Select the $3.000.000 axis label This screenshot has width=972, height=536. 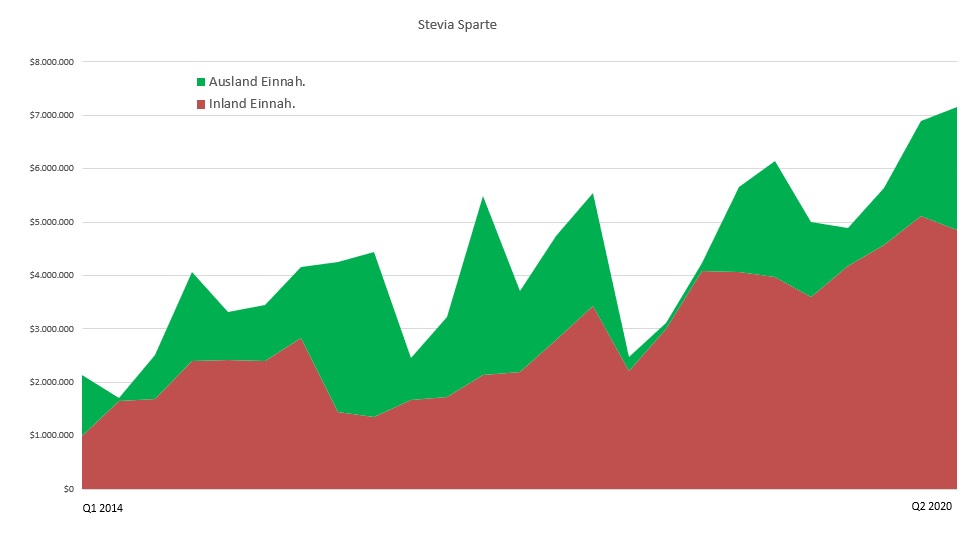pyautogui.click(x=52, y=329)
